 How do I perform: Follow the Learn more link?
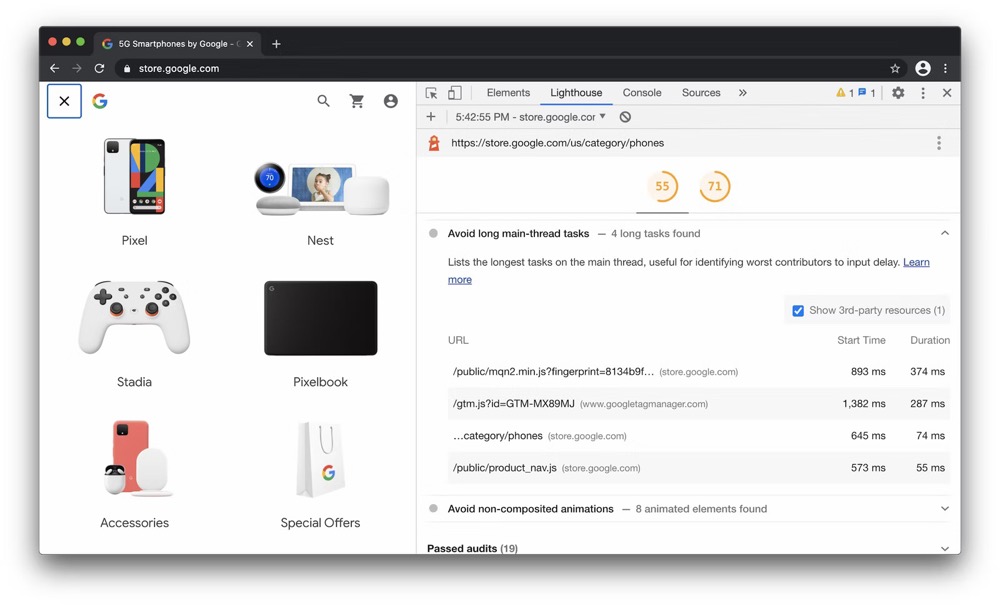click(x=916, y=262)
